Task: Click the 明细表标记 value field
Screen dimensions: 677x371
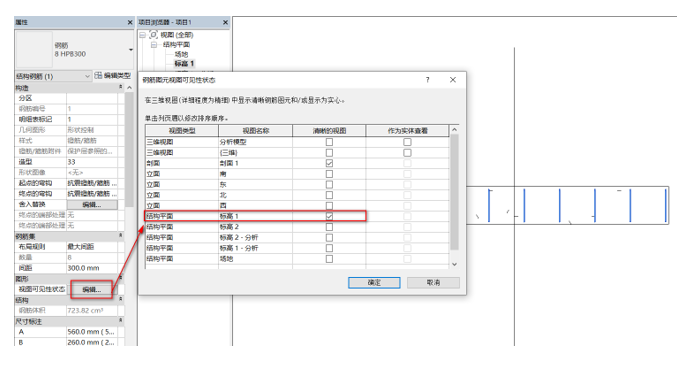Action: (92, 119)
